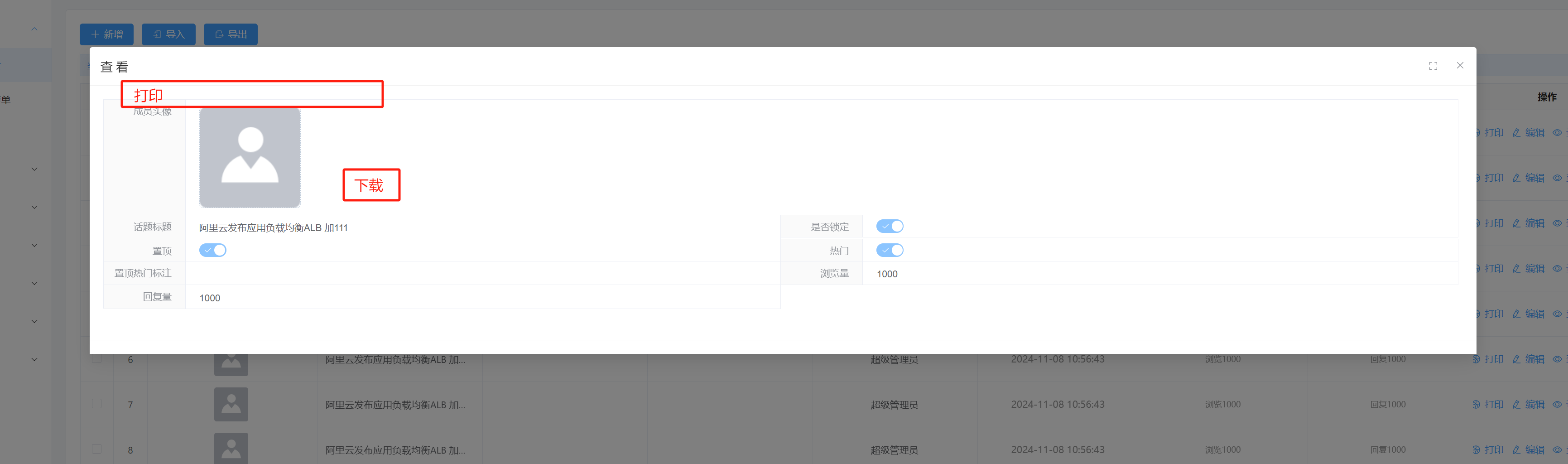Click the avatar thumbnail in row 7
Viewport: 1568px width, 464px height.
pos(231,404)
